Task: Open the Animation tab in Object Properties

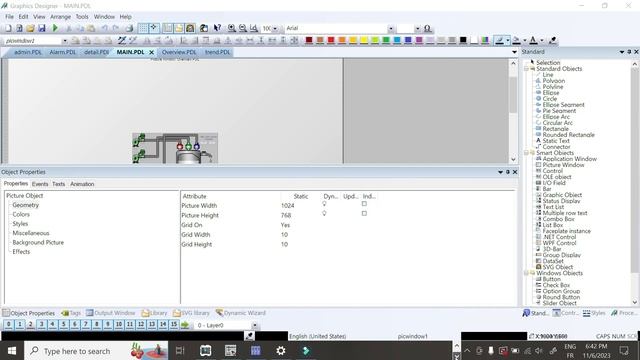Action: click(82, 184)
